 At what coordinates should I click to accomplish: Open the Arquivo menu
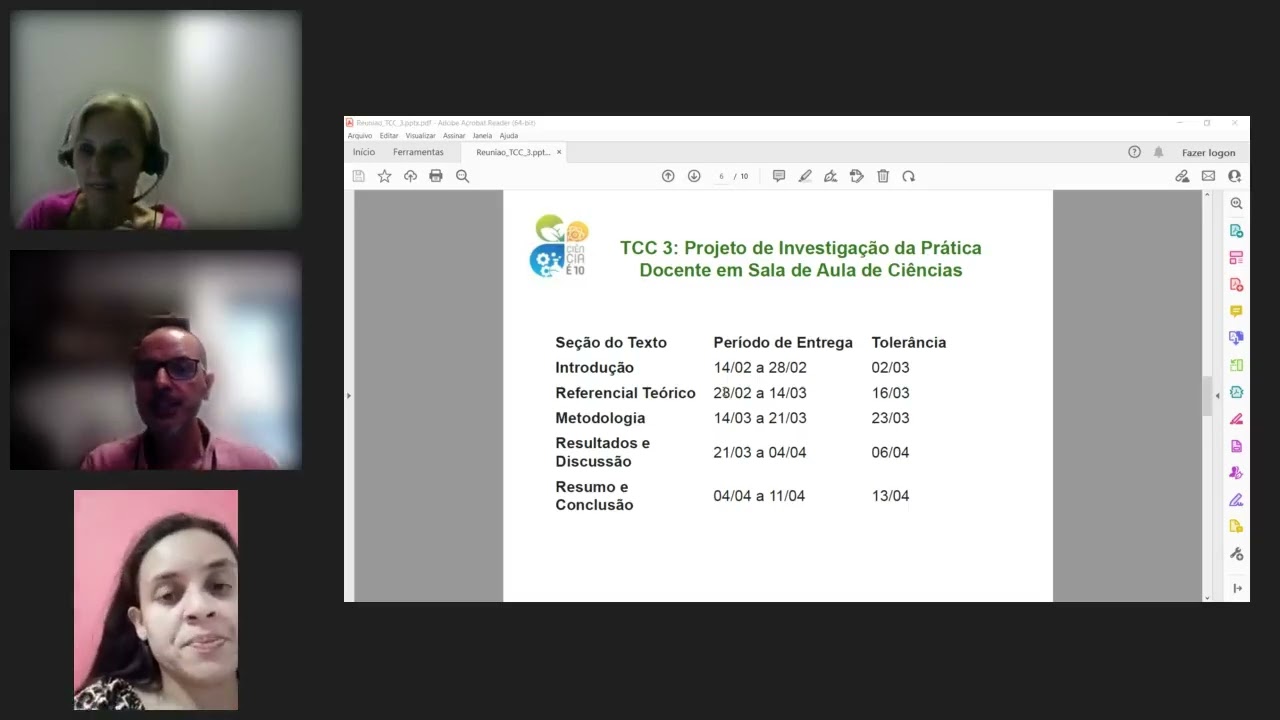click(x=359, y=135)
